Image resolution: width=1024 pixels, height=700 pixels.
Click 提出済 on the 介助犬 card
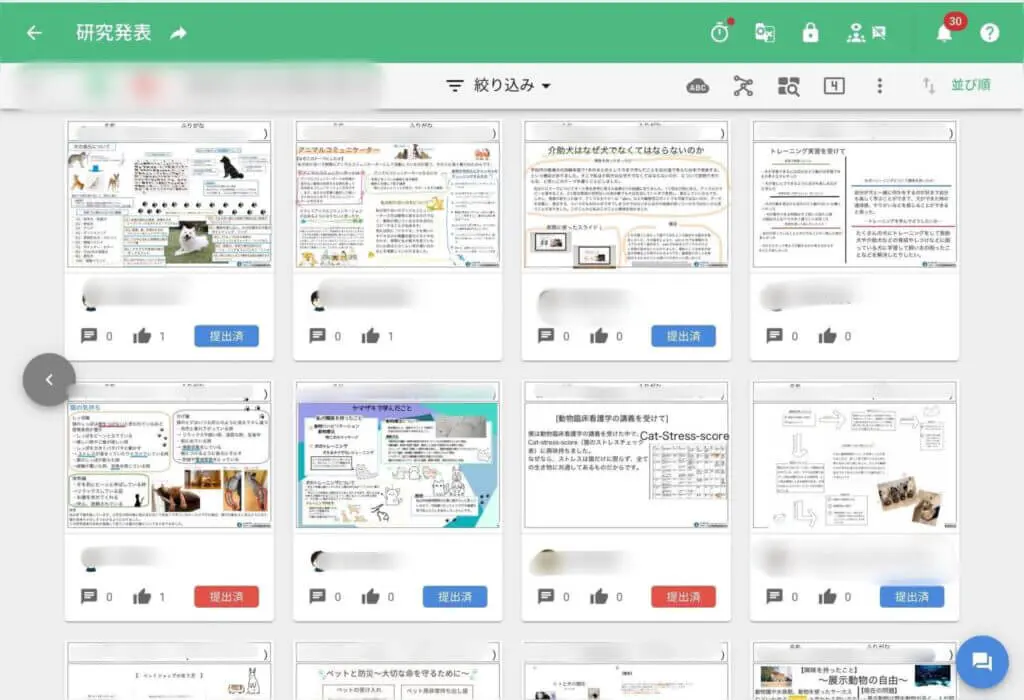[683, 336]
